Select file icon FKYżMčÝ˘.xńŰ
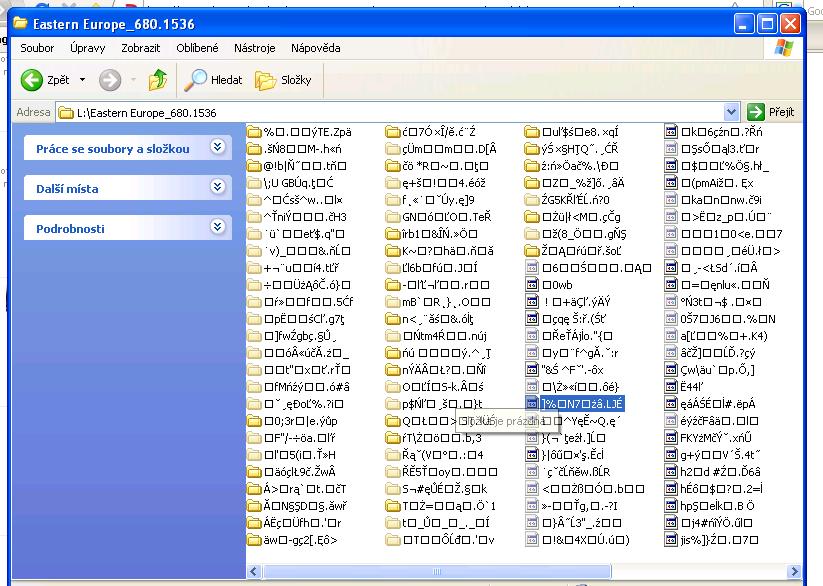The width and height of the screenshot is (823, 586). (x=671, y=438)
